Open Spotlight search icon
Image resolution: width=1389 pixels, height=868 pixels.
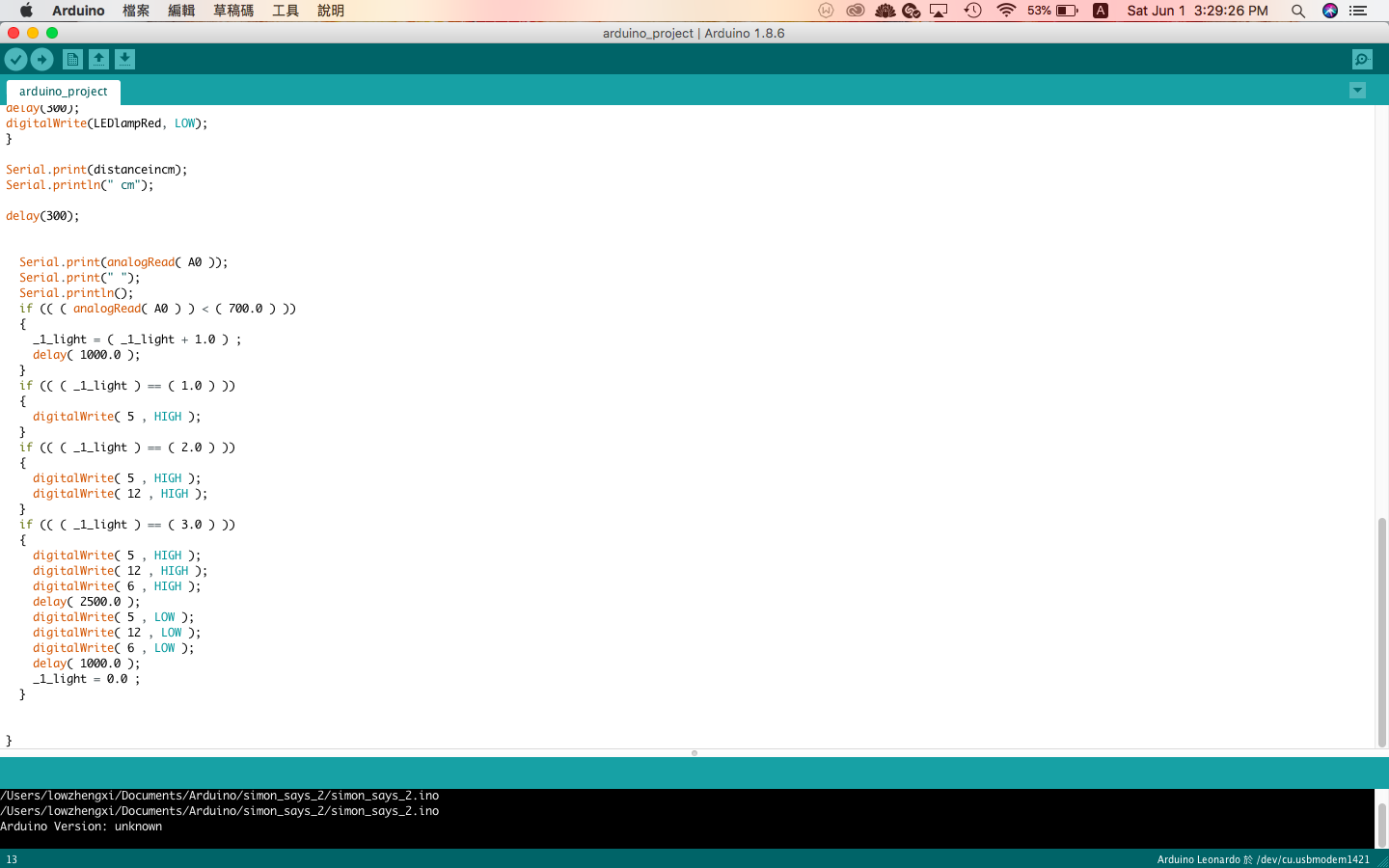coord(1298,11)
